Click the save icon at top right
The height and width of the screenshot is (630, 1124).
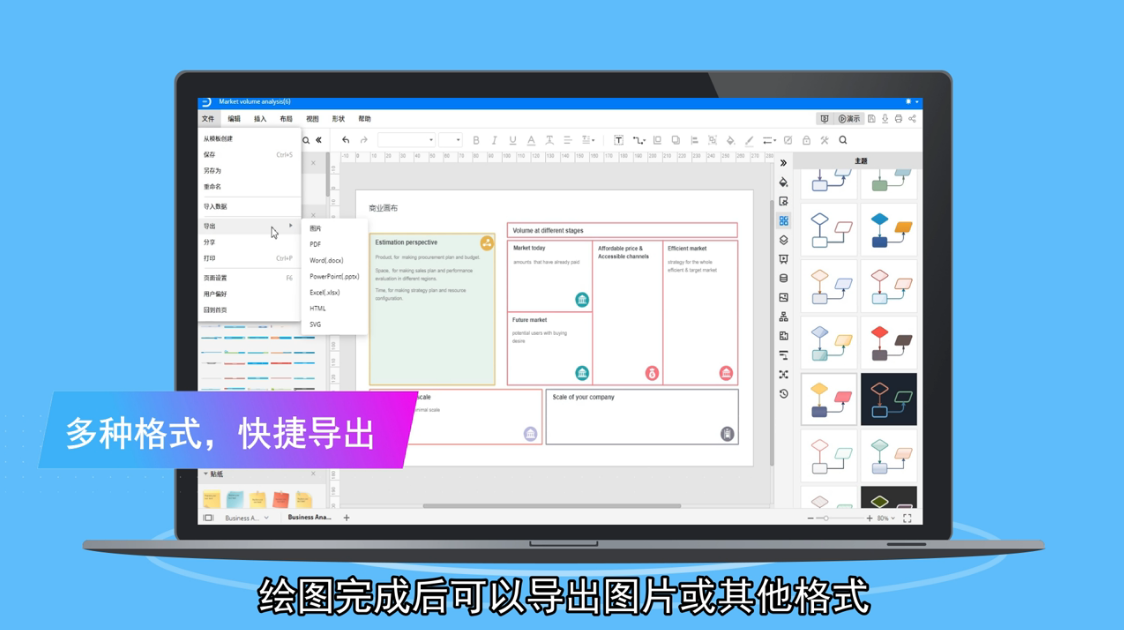coord(872,119)
